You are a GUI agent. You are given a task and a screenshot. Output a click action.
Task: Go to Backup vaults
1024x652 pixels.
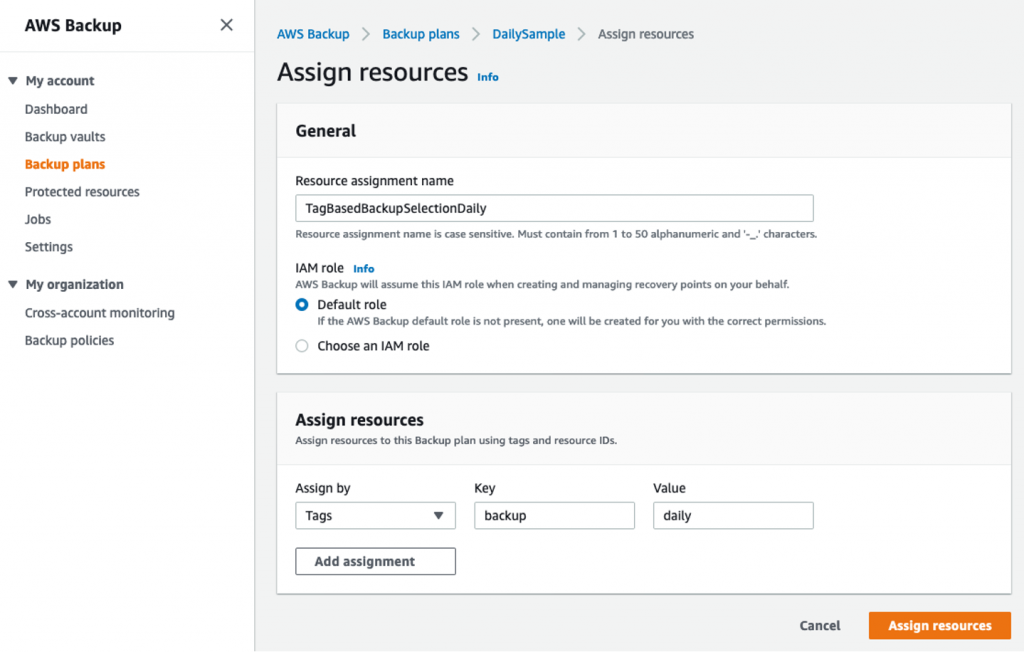click(65, 137)
